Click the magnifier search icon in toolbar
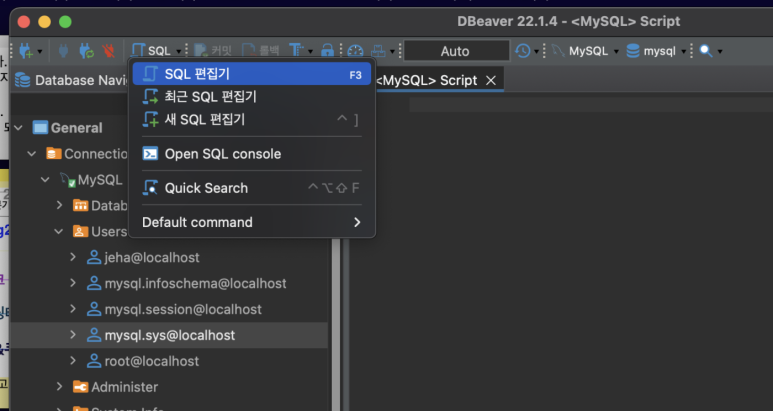The image size is (773, 411). click(706, 51)
